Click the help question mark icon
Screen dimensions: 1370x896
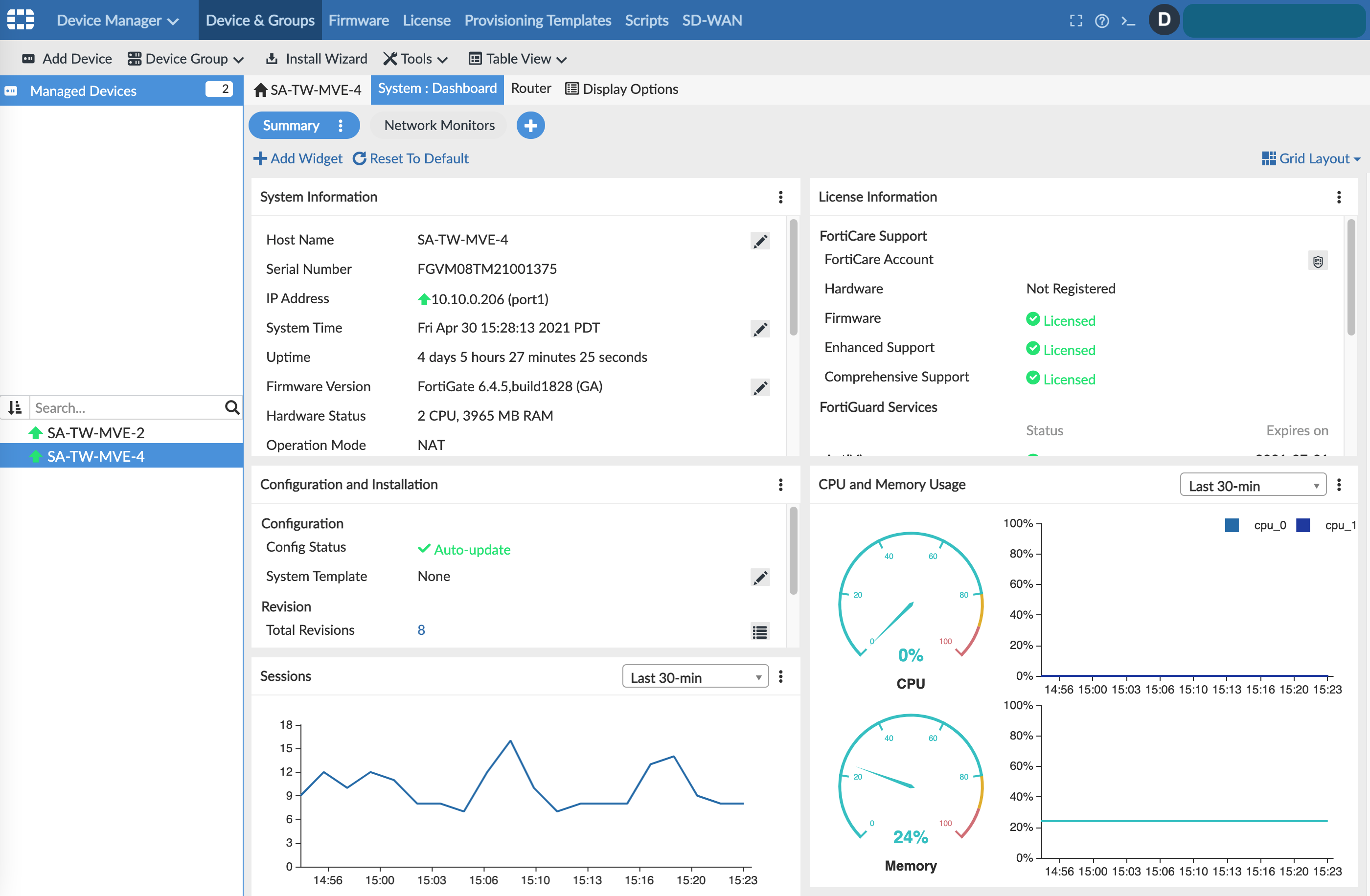[x=1102, y=20]
